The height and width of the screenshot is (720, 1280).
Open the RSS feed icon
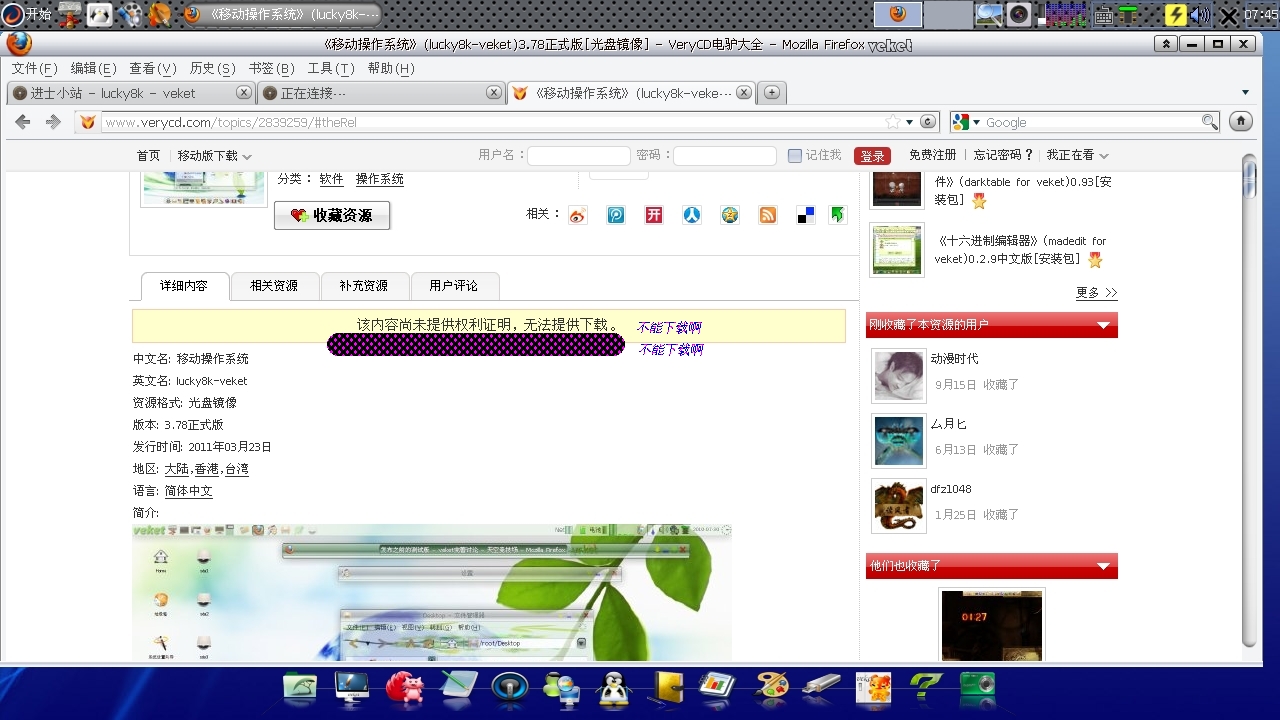click(x=768, y=215)
